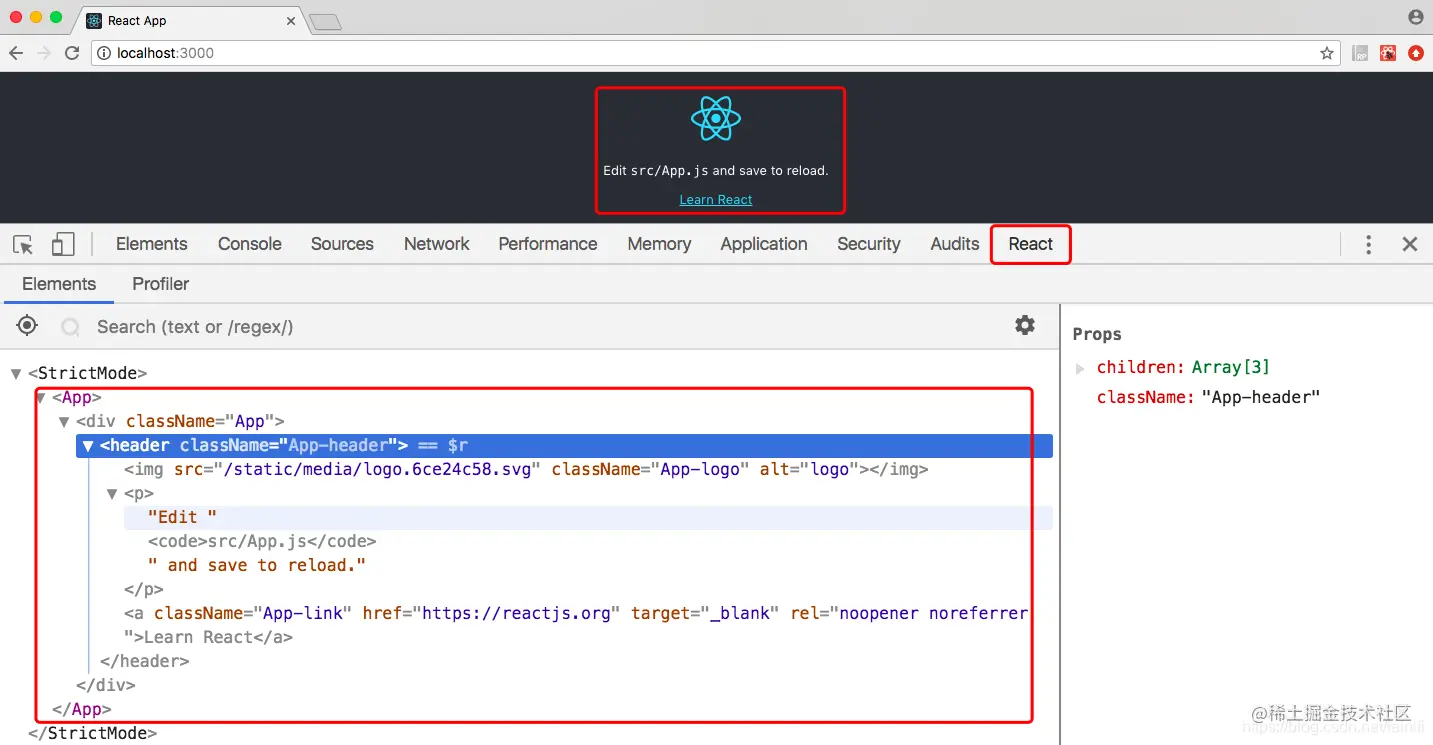Image resolution: width=1433 pixels, height=745 pixels.
Task: Open the Application panel
Action: tap(764, 244)
